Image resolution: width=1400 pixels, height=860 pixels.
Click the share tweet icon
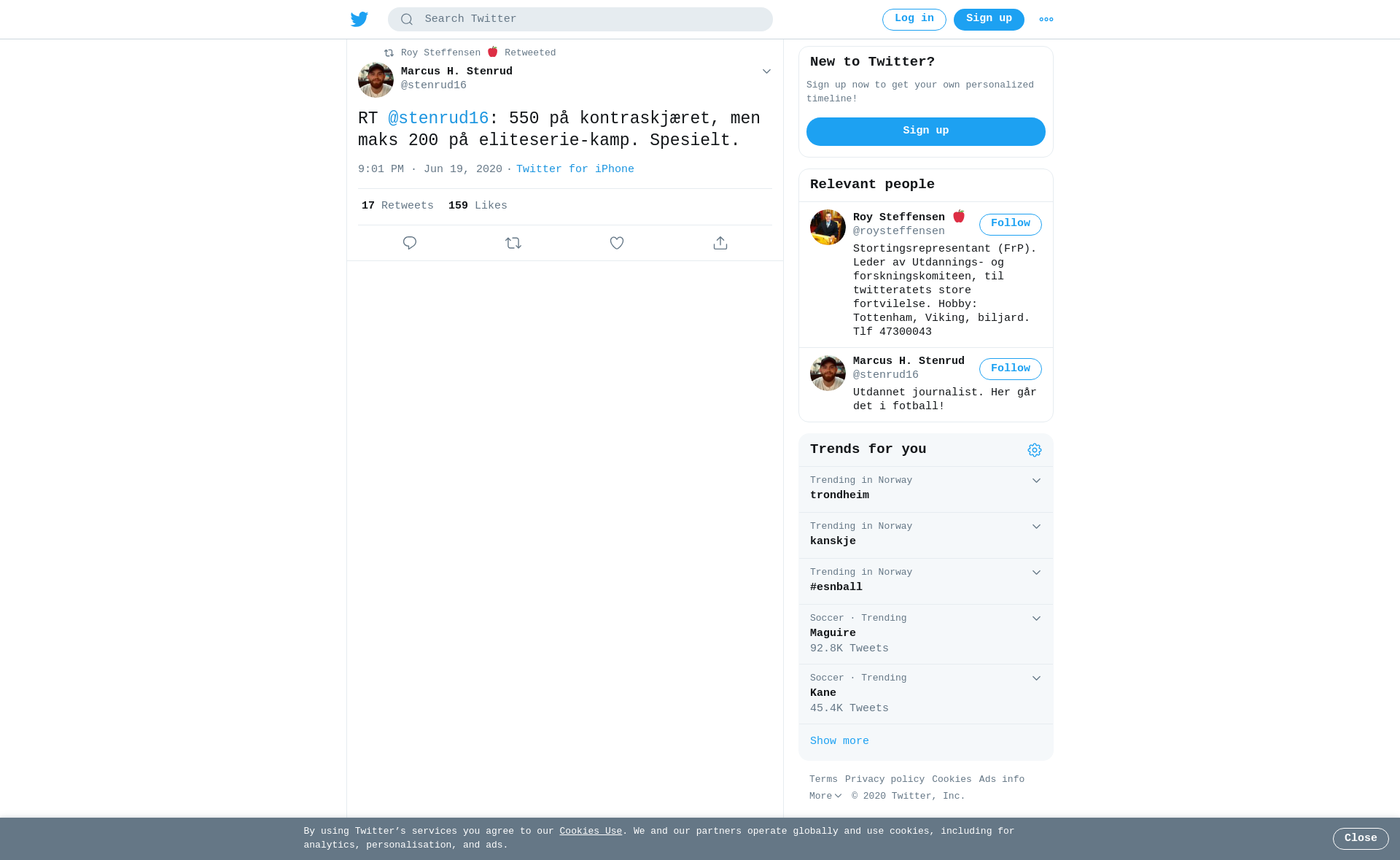[x=720, y=243]
